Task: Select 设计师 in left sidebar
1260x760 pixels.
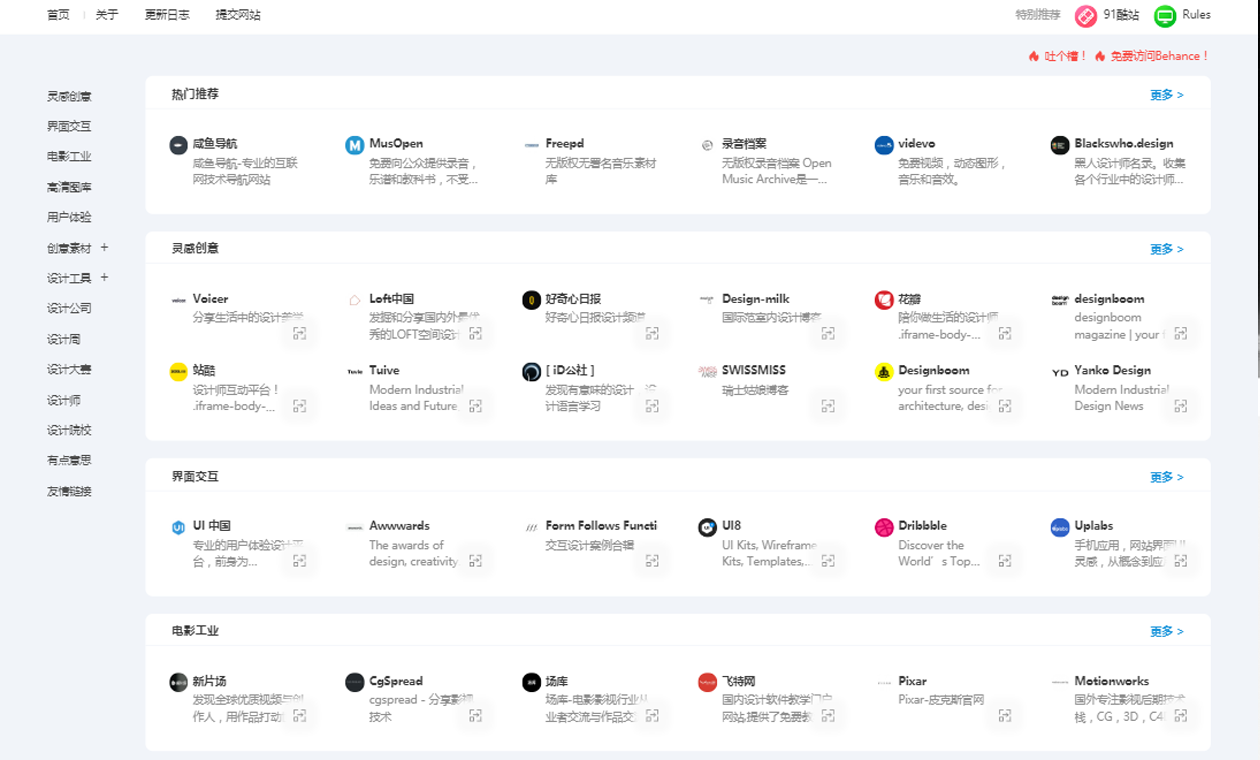Action: (64, 400)
